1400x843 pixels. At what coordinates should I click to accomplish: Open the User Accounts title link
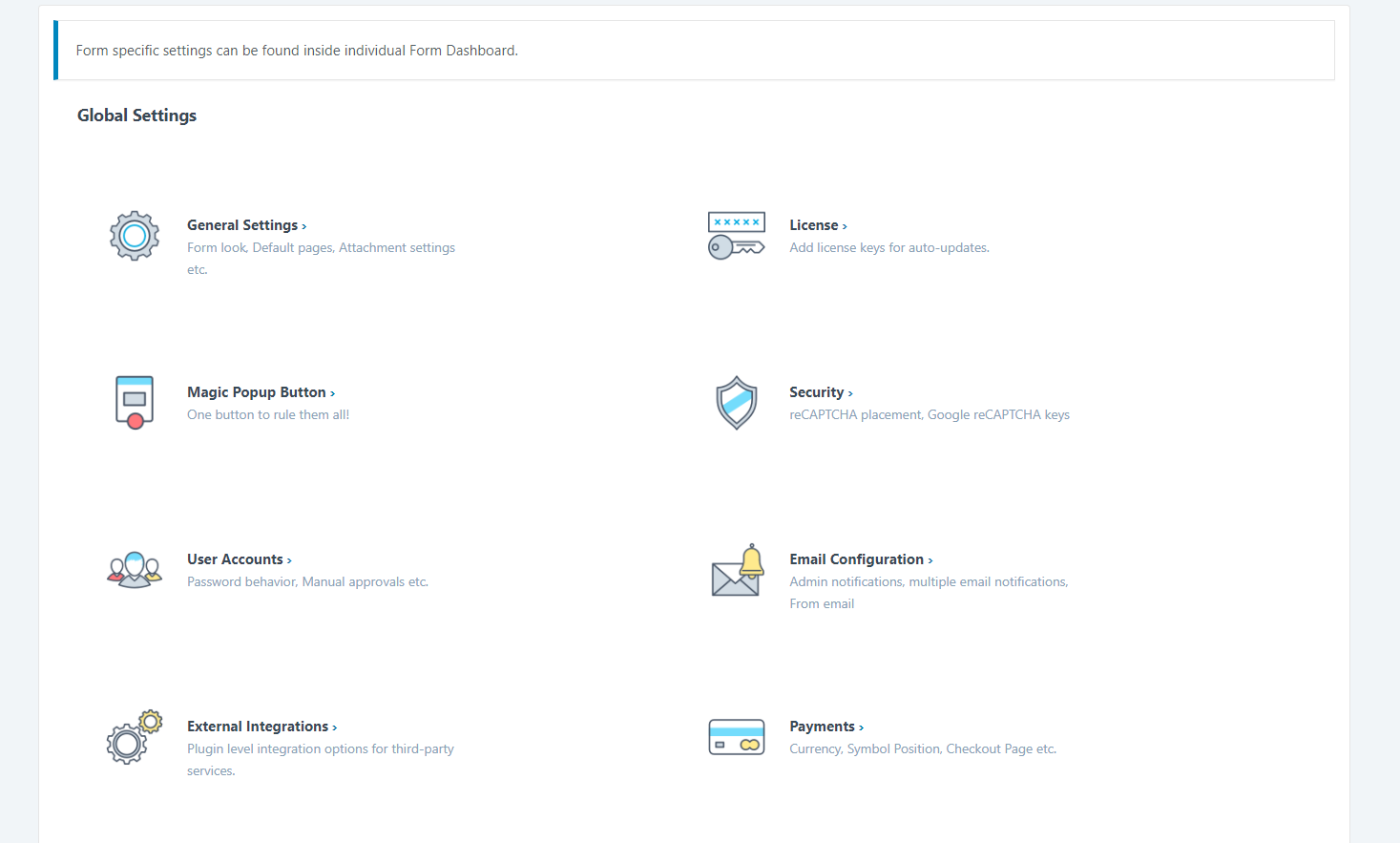235,559
